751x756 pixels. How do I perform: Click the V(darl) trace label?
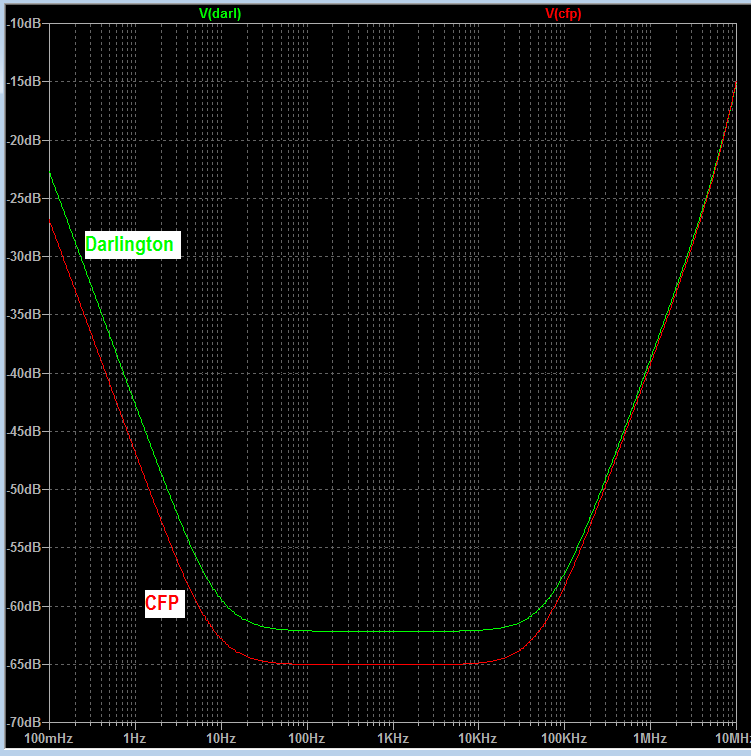click(x=220, y=14)
